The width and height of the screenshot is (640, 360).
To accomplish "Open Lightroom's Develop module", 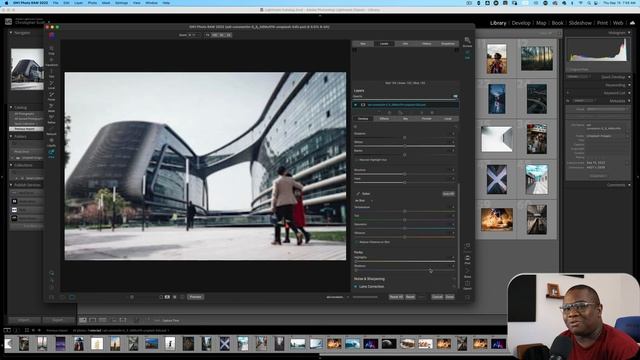I will click(521, 23).
